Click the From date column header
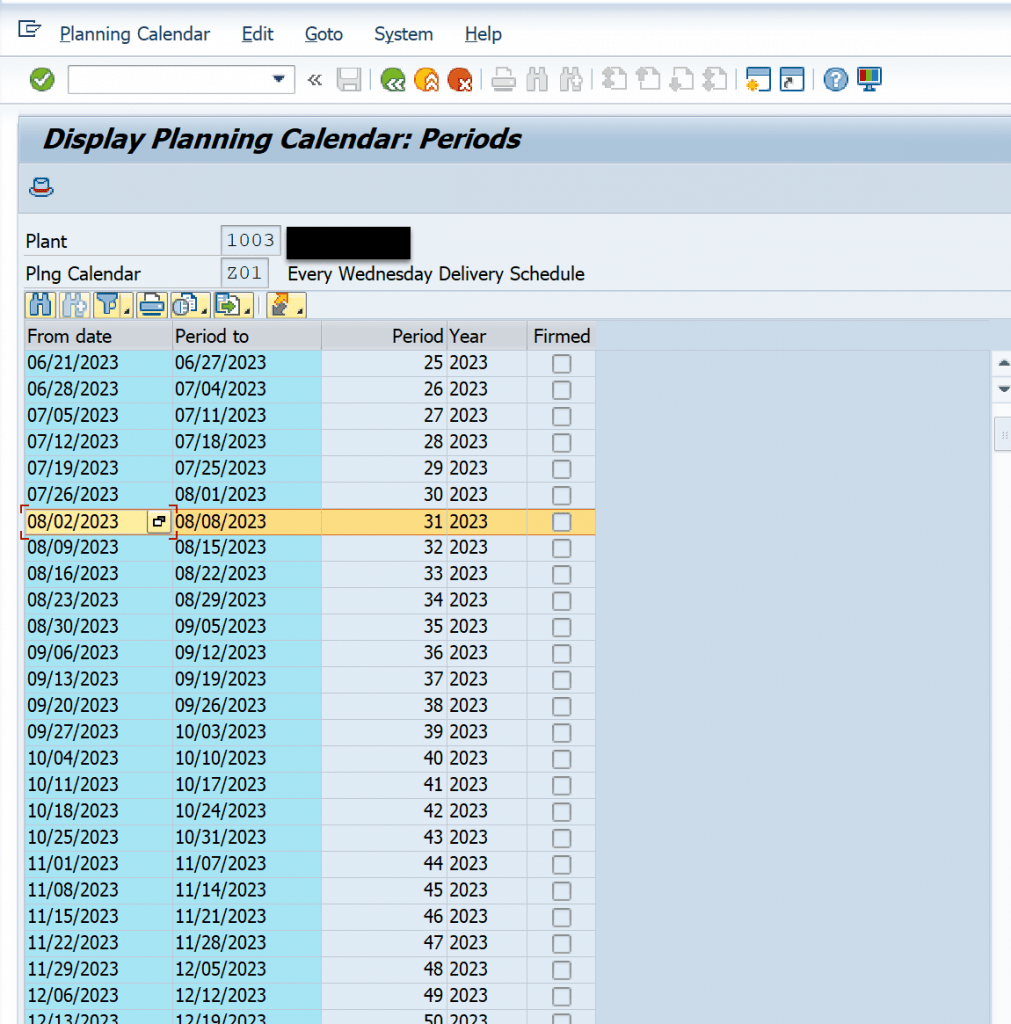The image size is (1011, 1024). point(98,336)
